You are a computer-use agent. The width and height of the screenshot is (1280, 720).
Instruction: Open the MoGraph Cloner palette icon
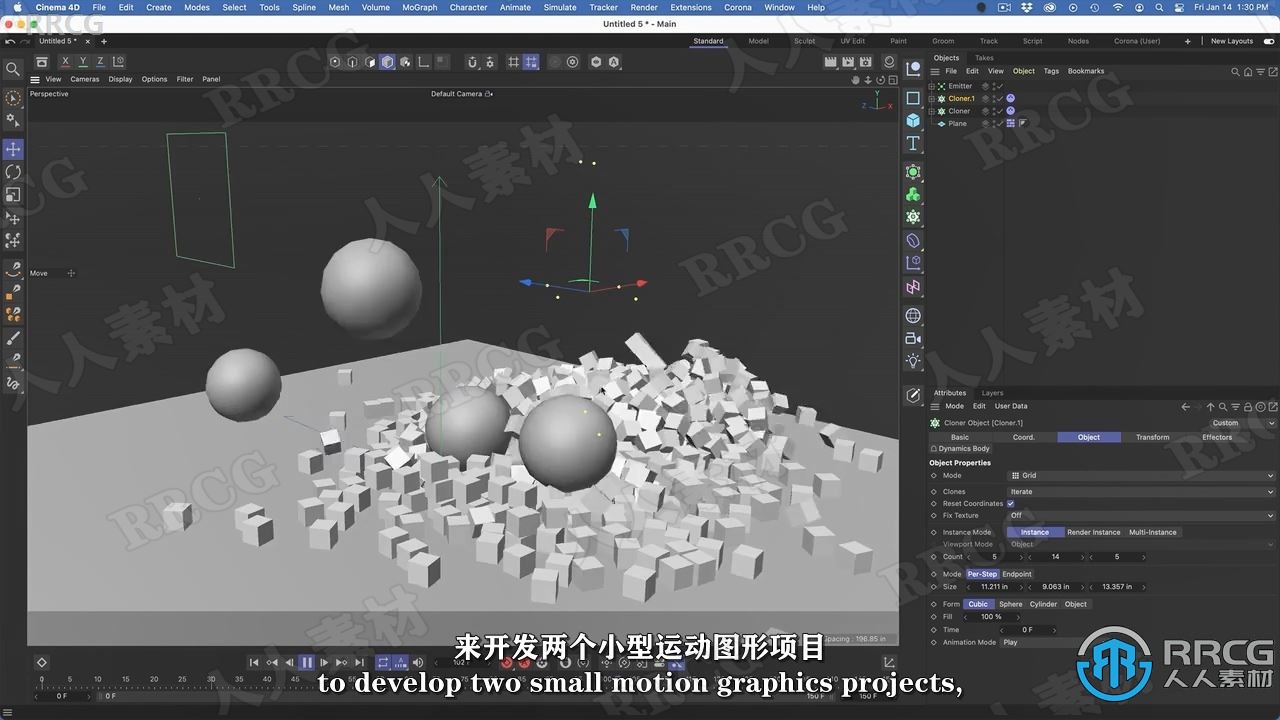pyautogui.click(x=913, y=194)
